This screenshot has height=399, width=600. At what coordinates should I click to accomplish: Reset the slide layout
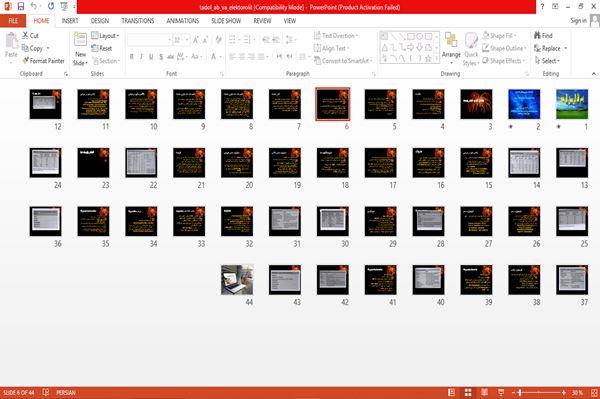pos(102,48)
